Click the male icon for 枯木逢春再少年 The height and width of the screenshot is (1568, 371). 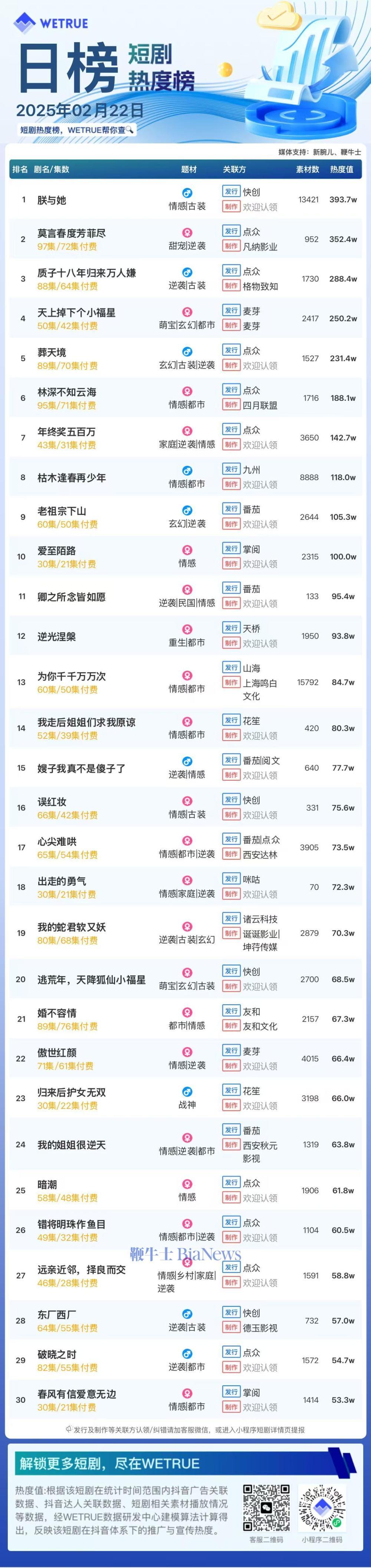click(187, 470)
